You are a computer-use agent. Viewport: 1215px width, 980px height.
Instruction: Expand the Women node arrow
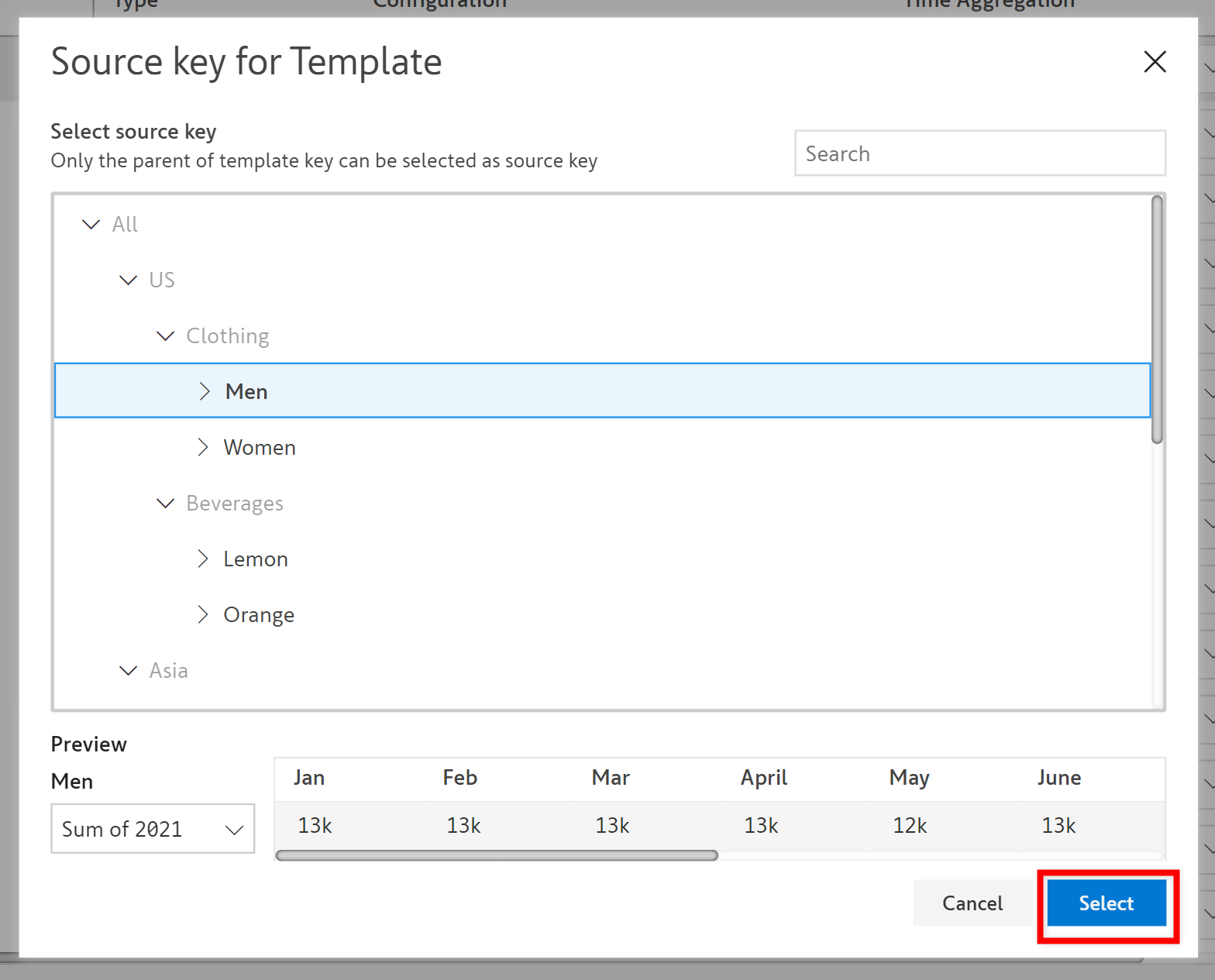(x=203, y=448)
